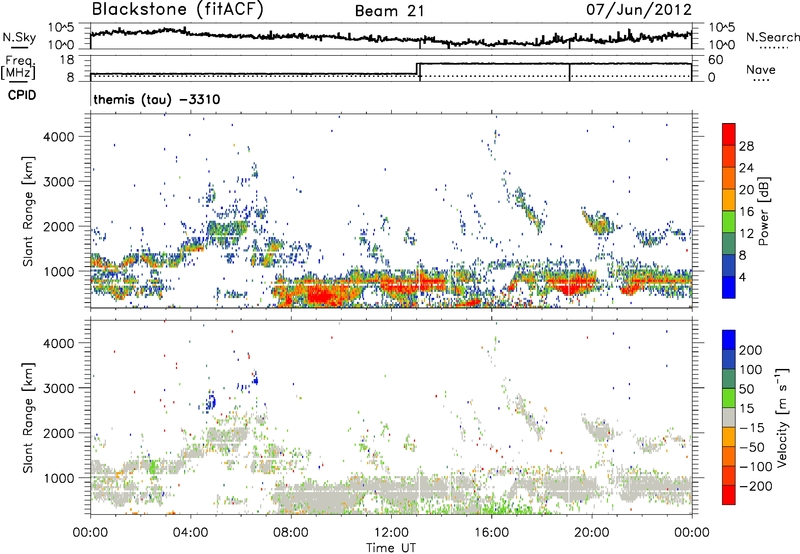Click the 4000 tick on power panel

(59, 137)
